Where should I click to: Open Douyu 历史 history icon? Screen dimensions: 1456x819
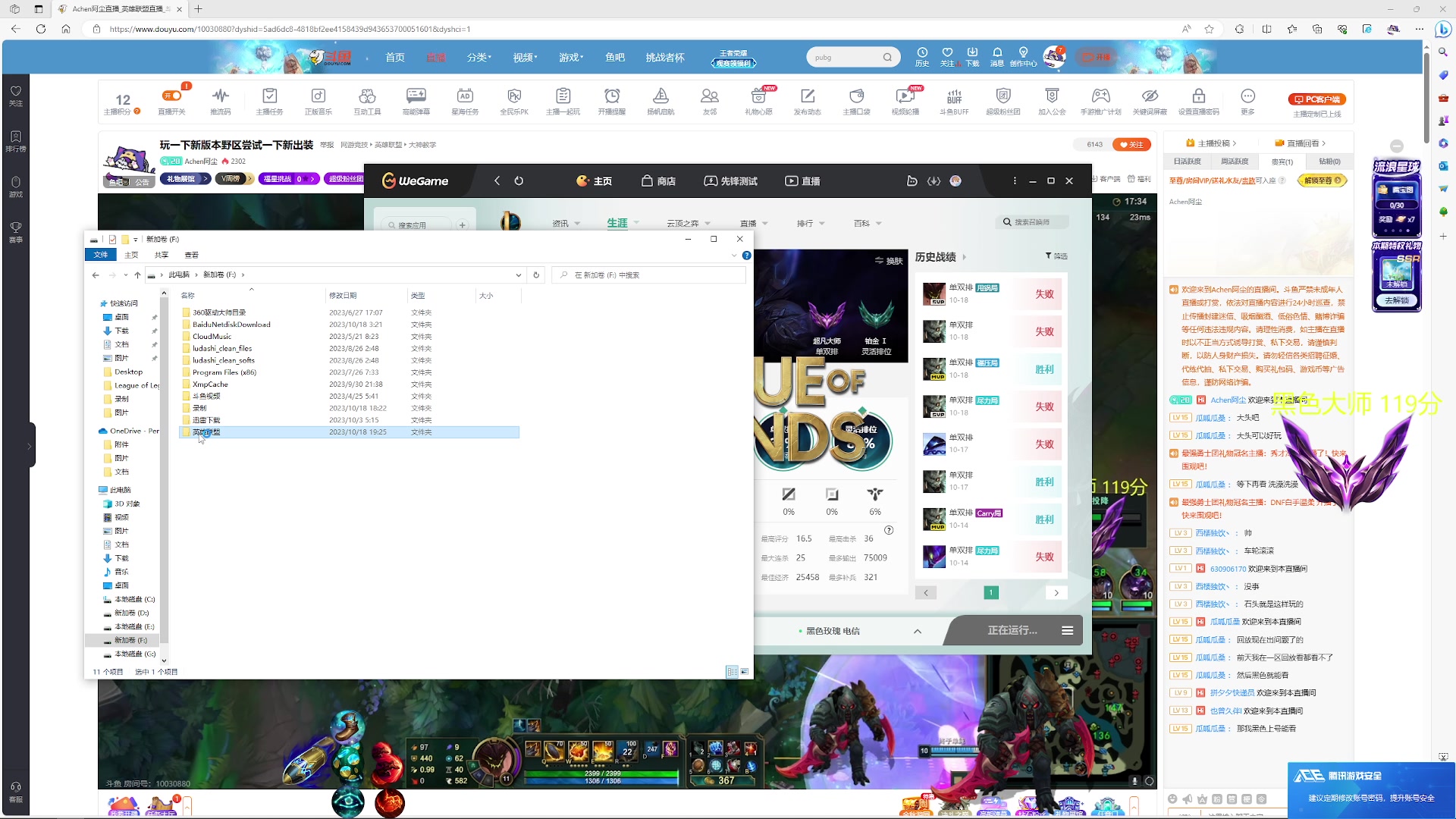click(x=922, y=57)
